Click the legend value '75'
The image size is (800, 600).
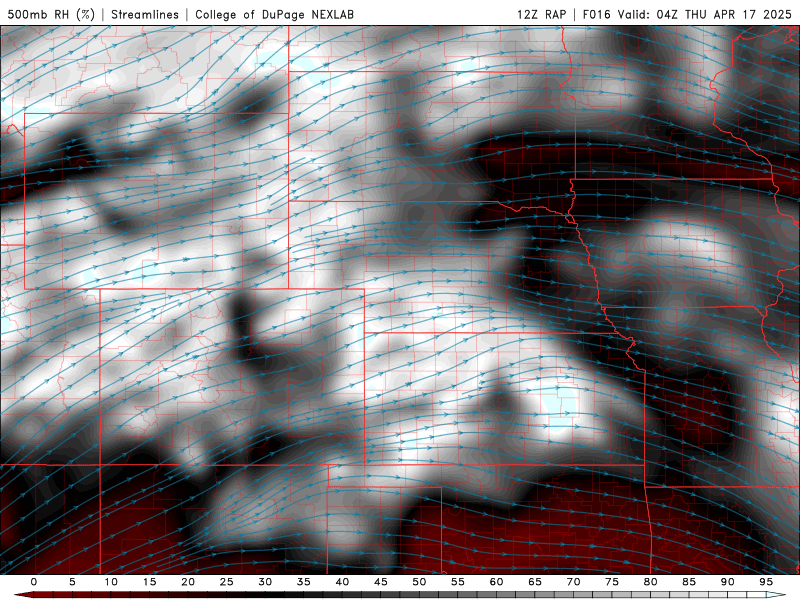(612, 582)
